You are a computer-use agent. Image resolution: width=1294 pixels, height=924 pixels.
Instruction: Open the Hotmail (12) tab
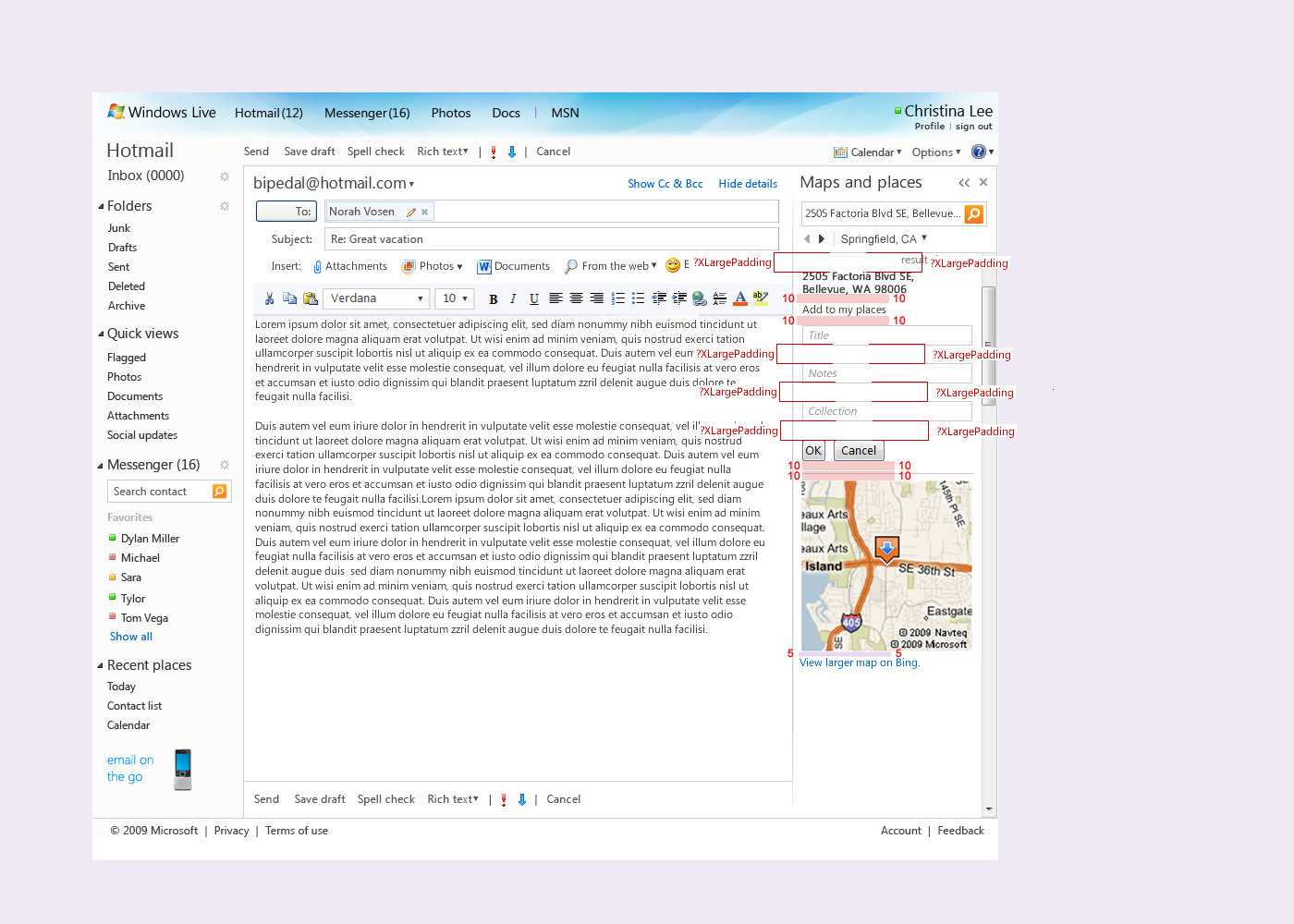click(268, 113)
